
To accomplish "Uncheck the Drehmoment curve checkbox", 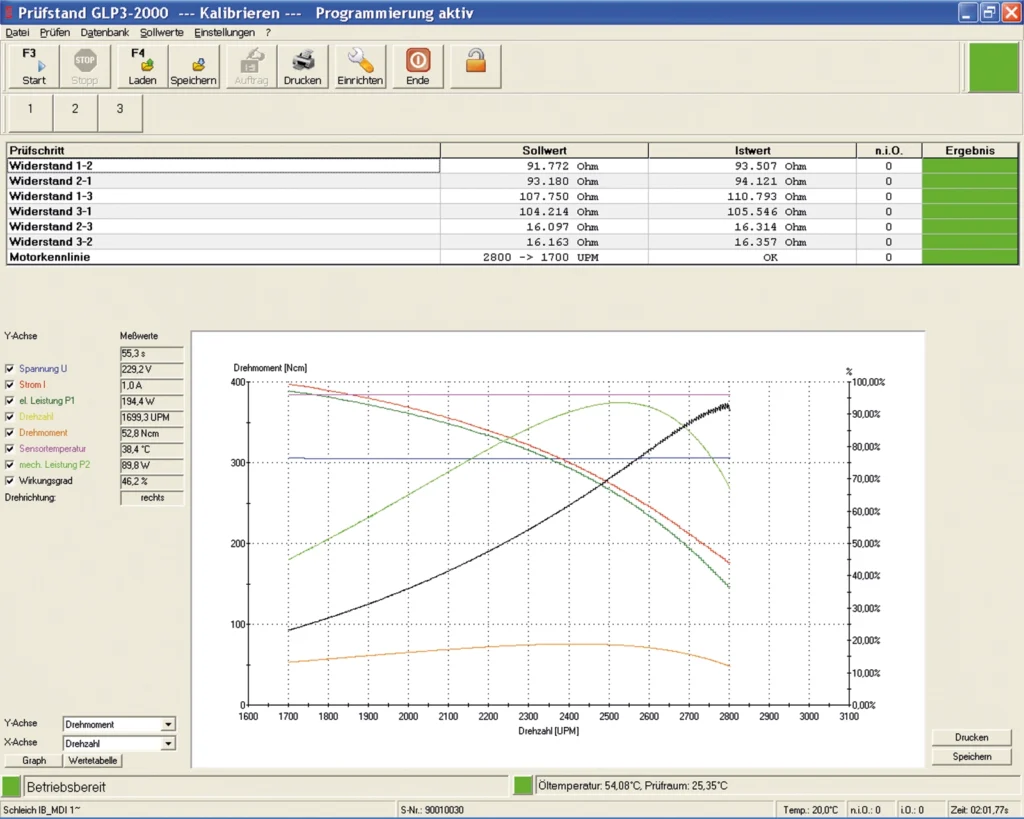I will [10, 433].
